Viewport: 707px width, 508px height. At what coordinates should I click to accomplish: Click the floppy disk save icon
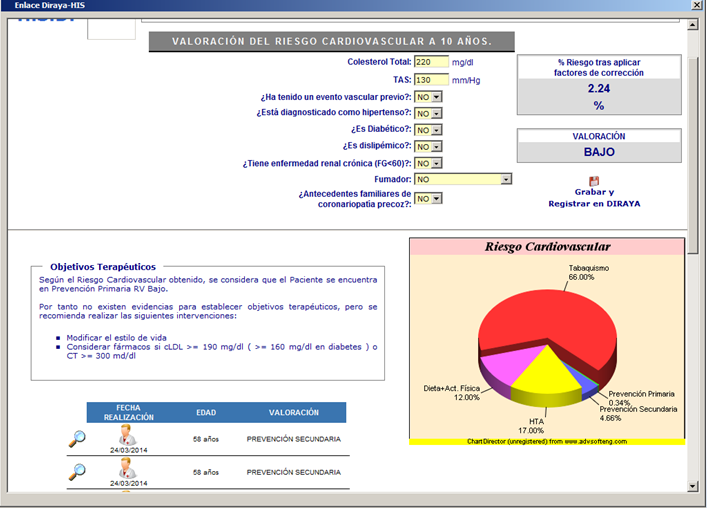point(594,181)
